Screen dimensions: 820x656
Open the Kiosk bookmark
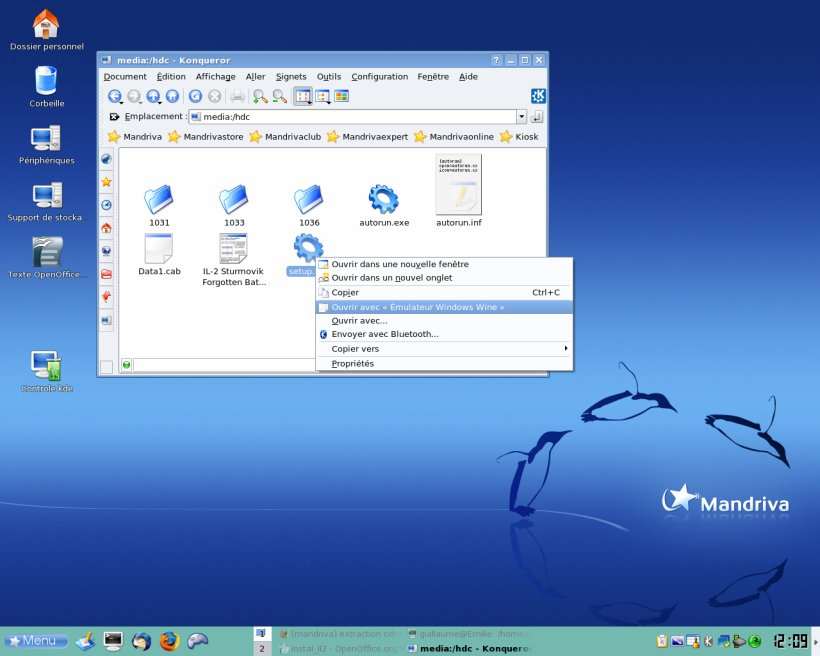coord(519,137)
